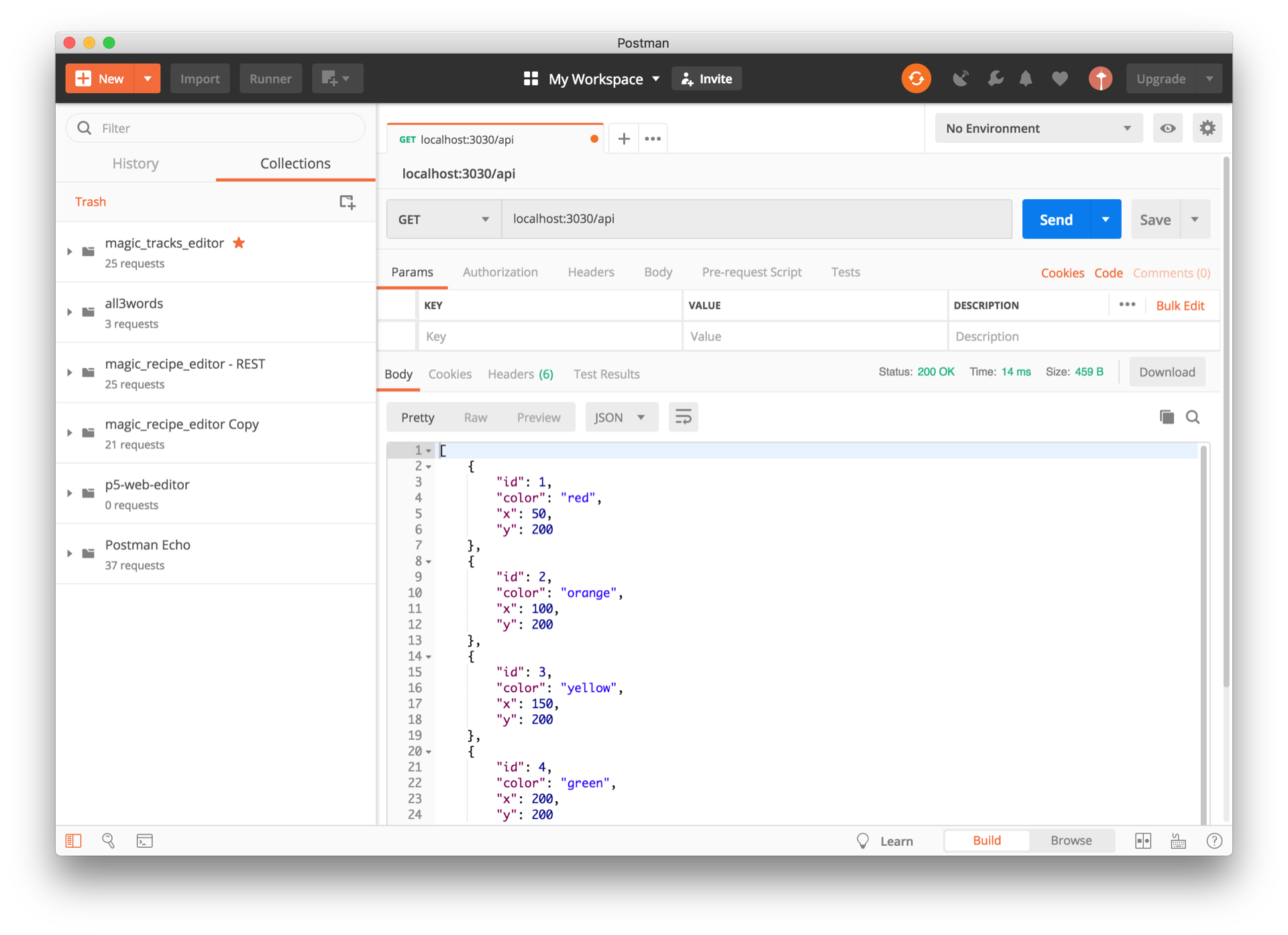The width and height of the screenshot is (1288, 935).
Task: Open settings via wrench icon
Action: [x=995, y=78]
